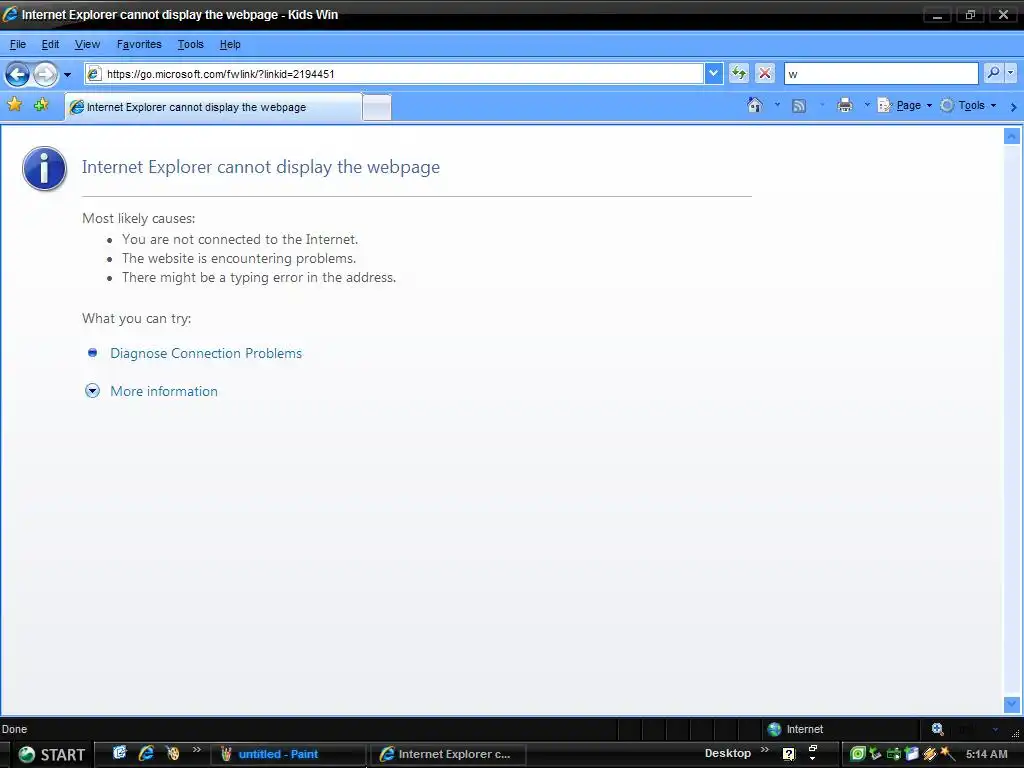Expand the Print options dropdown arrow
1024x768 pixels.
point(867,105)
